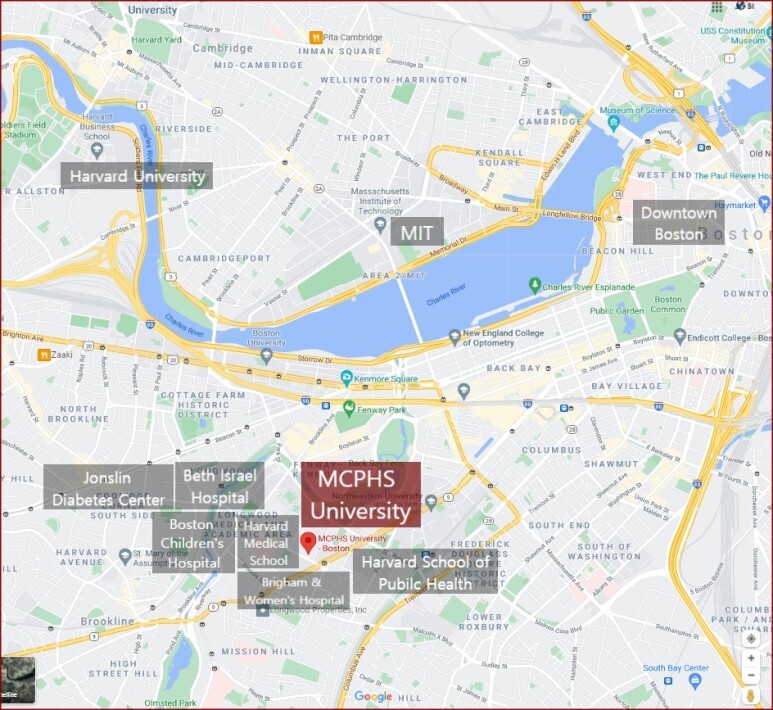Viewport: 773px width, 710px height.
Task: Select the Kenmore Square camera marker
Action: coord(347,378)
